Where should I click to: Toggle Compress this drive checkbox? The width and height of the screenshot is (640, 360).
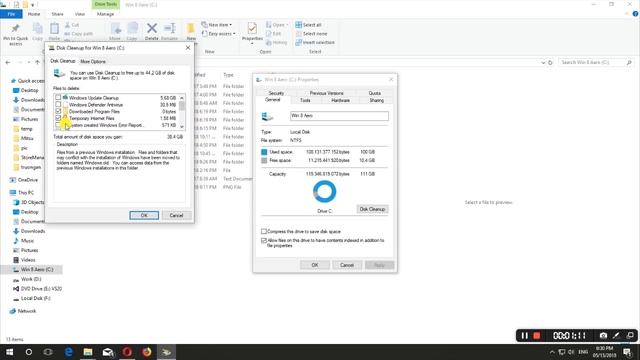point(264,231)
